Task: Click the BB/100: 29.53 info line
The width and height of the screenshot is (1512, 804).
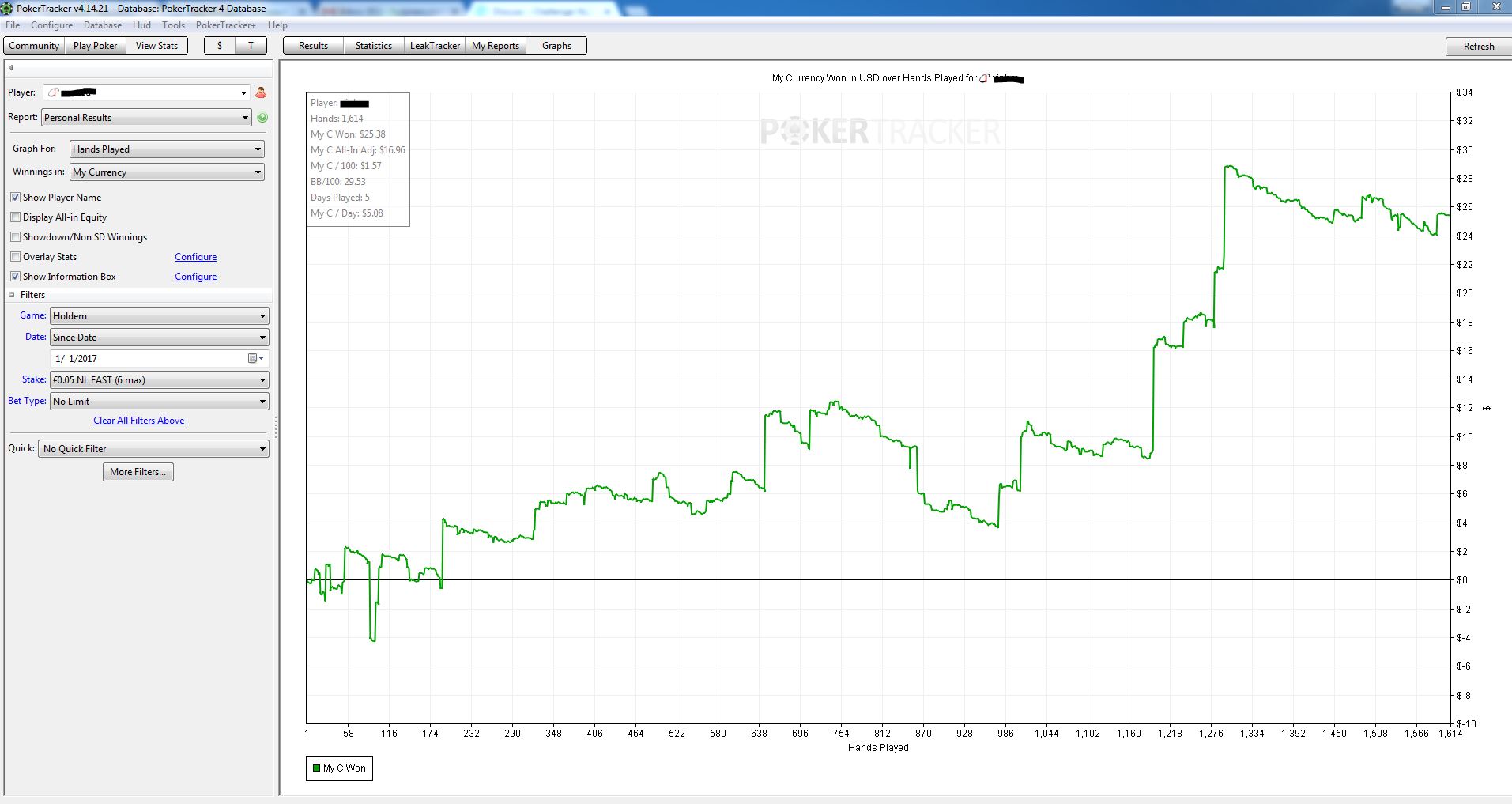Action: (x=338, y=182)
